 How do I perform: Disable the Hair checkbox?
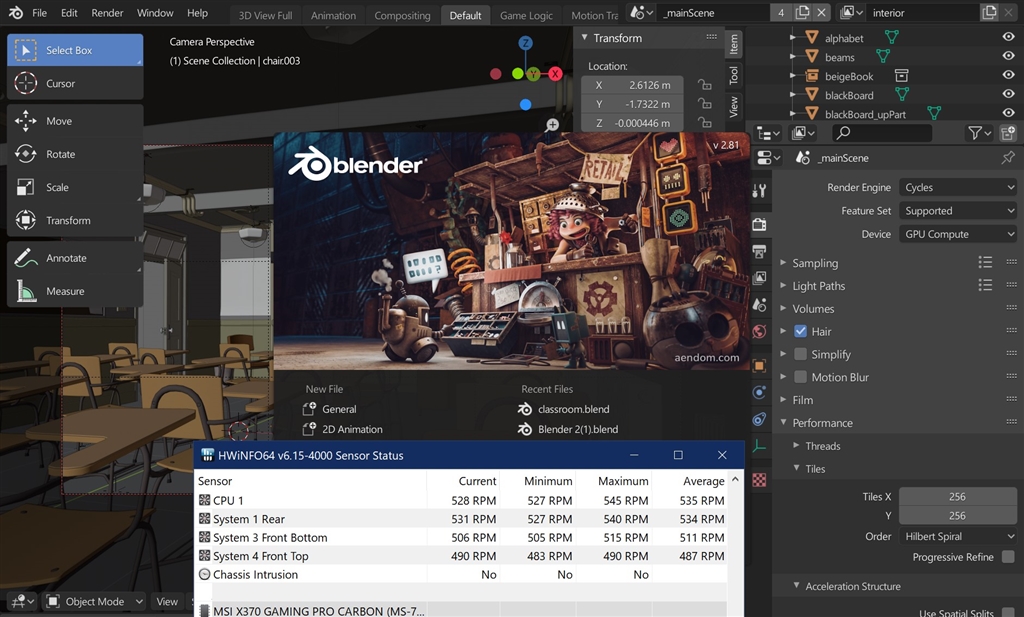[x=800, y=331]
